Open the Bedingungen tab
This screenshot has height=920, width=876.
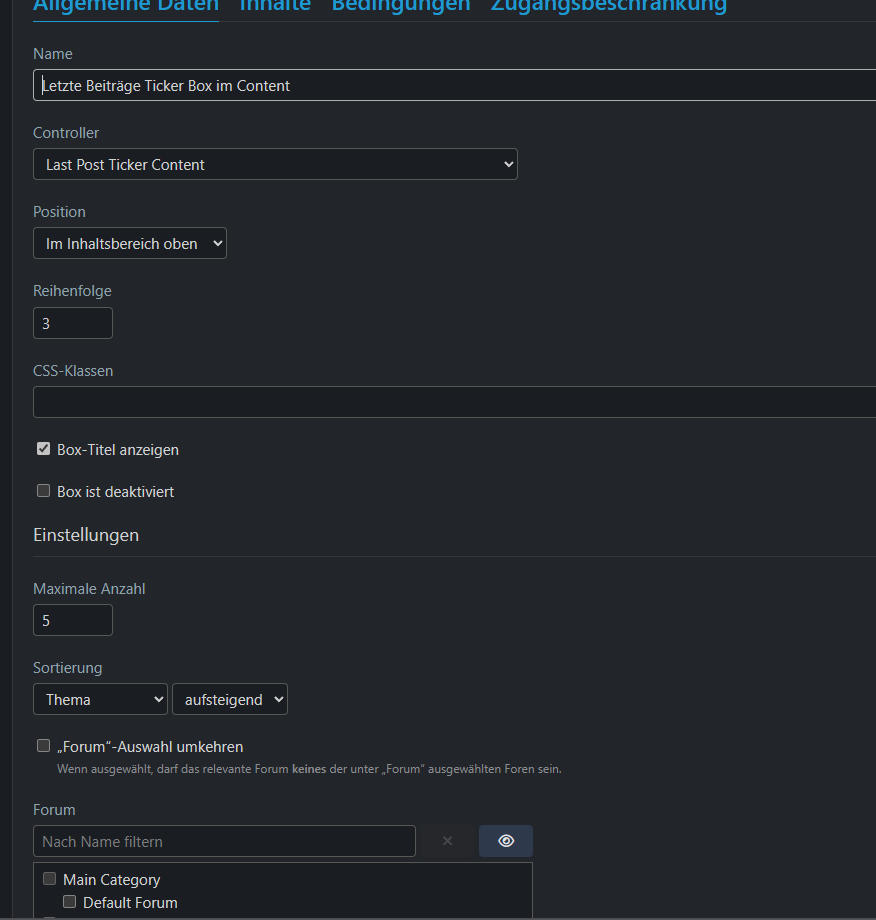400,6
